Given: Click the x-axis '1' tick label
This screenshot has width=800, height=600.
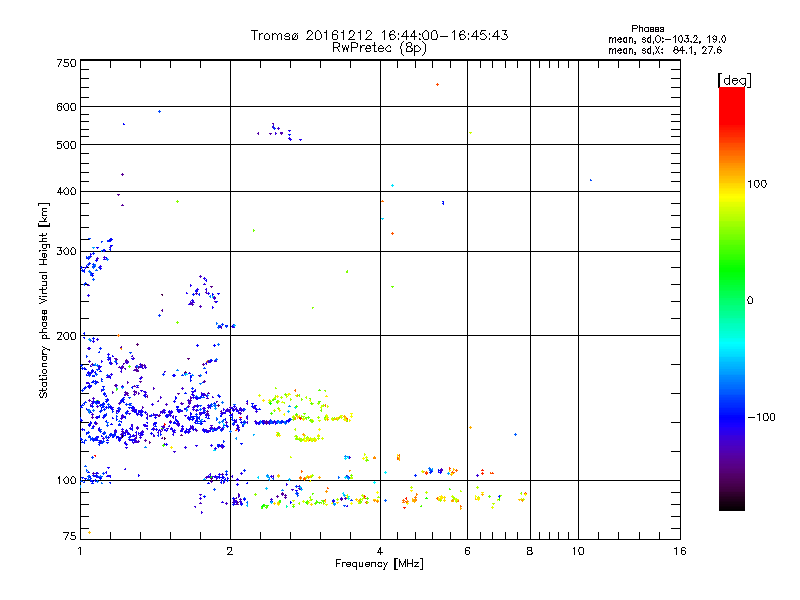Looking at the screenshot, I should (x=80, y=551).
